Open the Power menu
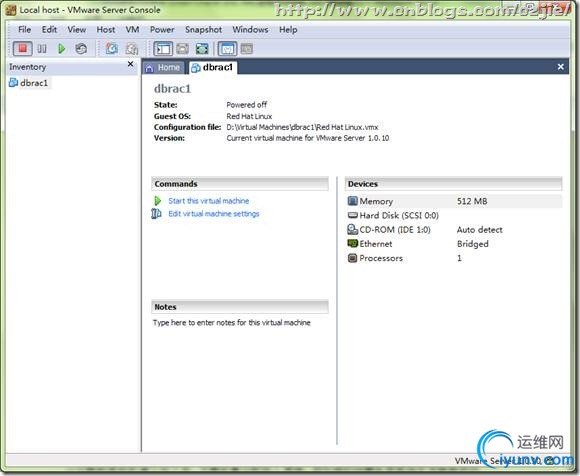The height and width of the screenshot is (476, 580). click(x=162, y=30)
